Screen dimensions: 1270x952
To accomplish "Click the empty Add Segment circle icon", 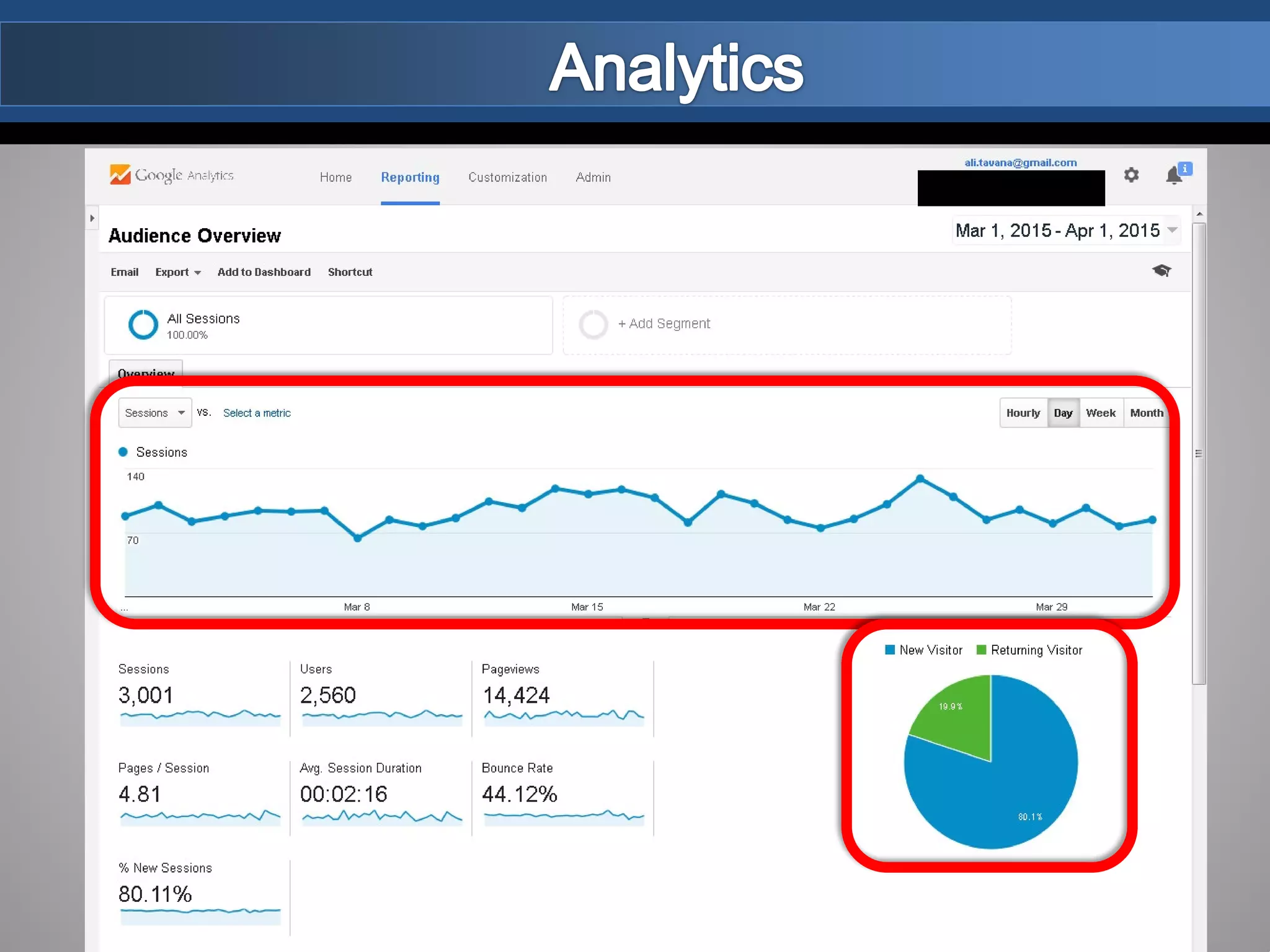I will tap(593, 325).
